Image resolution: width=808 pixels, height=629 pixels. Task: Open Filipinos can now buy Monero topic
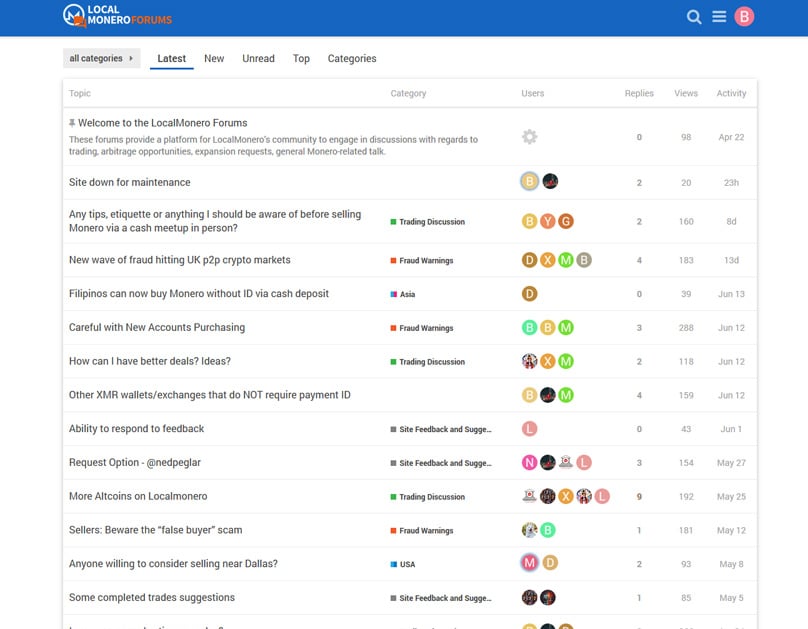(199, 294)
